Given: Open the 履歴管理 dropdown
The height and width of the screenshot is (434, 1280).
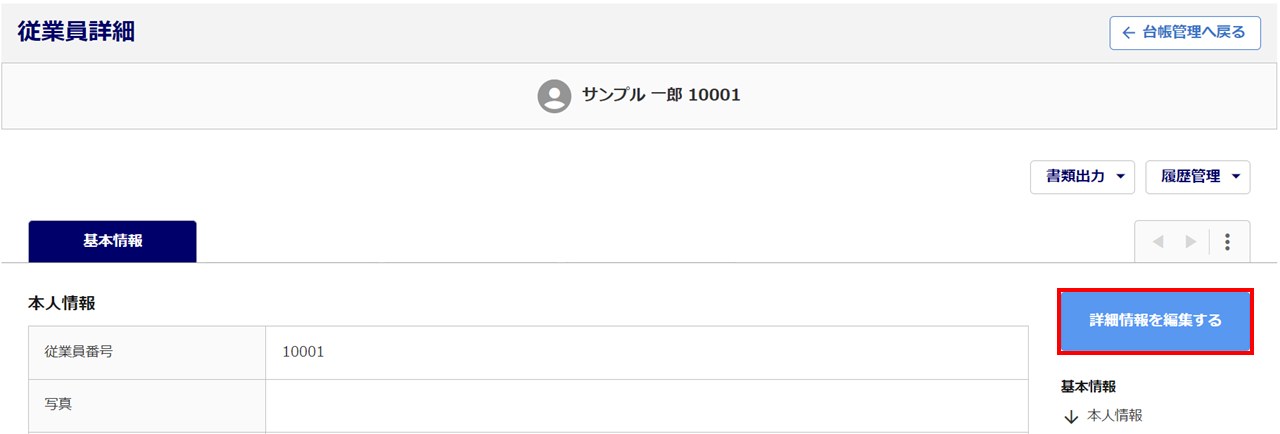Looking at the screenshot, I should [1197, 177].
